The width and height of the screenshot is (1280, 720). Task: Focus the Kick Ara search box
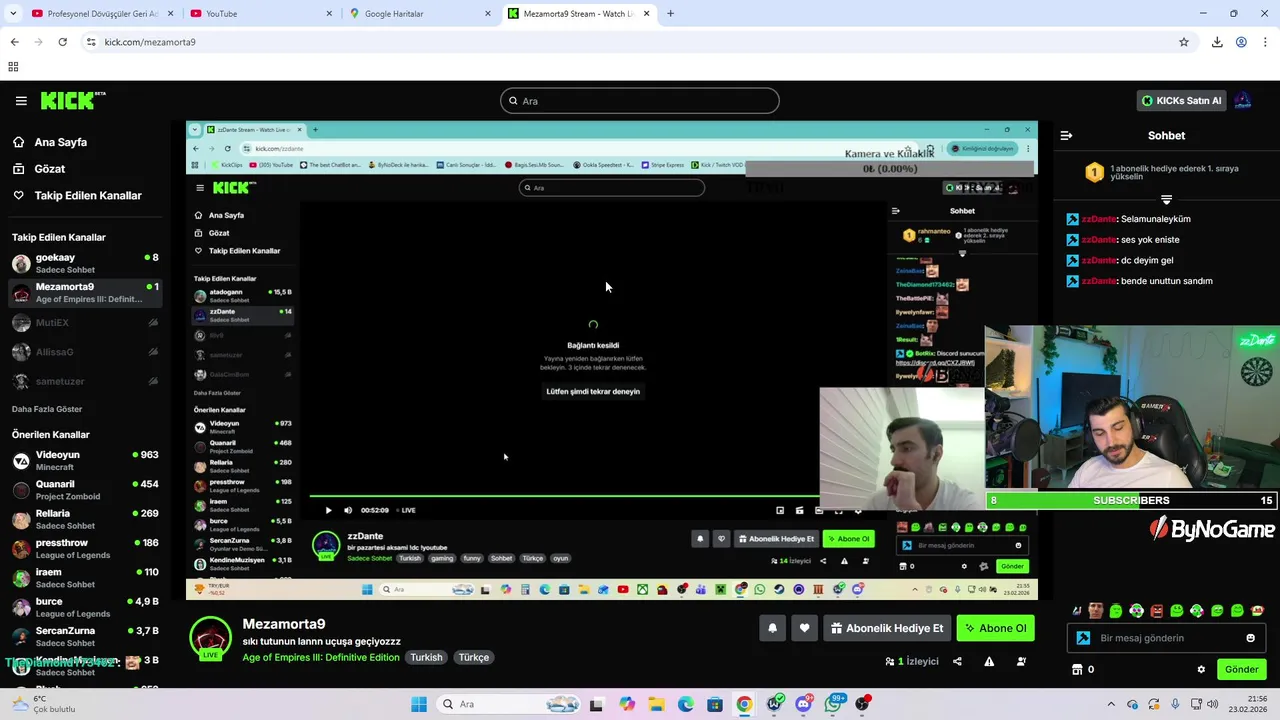coord(640,101)
